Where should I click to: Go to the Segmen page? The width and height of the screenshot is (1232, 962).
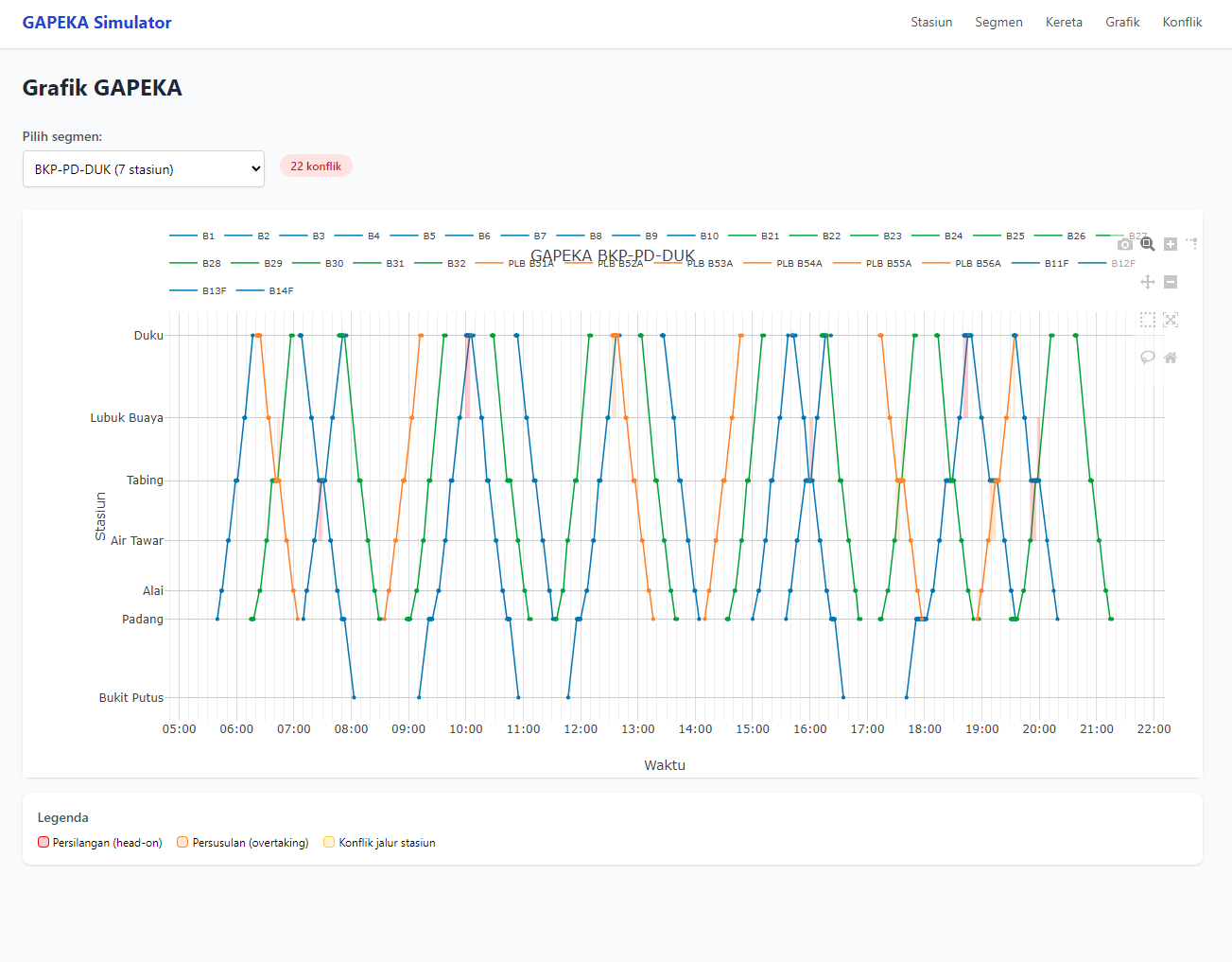(998, 22)
